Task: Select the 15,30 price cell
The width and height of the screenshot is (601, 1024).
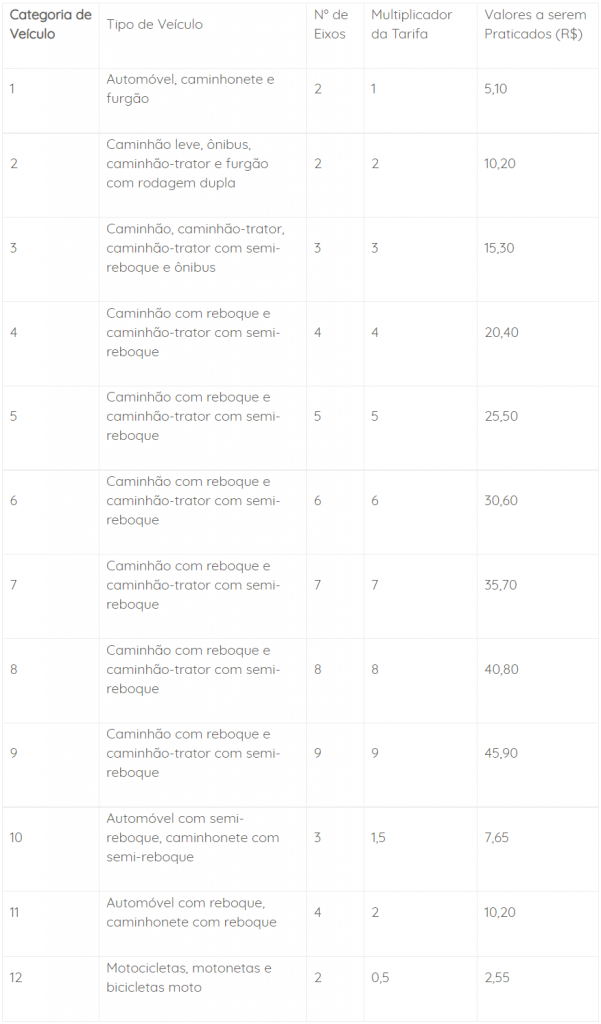Action: (499, 248)
